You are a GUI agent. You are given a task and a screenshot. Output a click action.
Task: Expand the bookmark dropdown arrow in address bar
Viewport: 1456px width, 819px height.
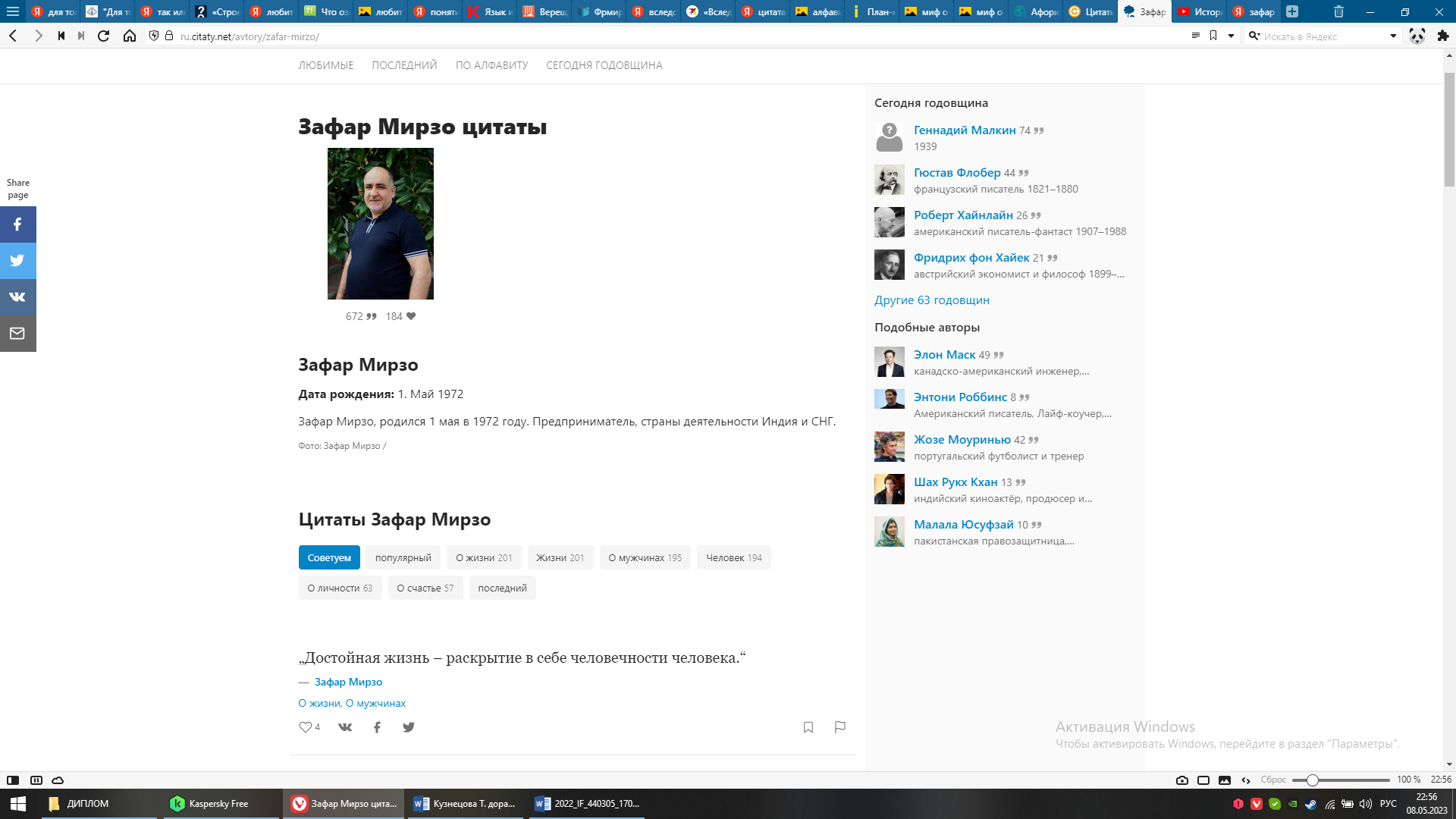point(1231,36)
